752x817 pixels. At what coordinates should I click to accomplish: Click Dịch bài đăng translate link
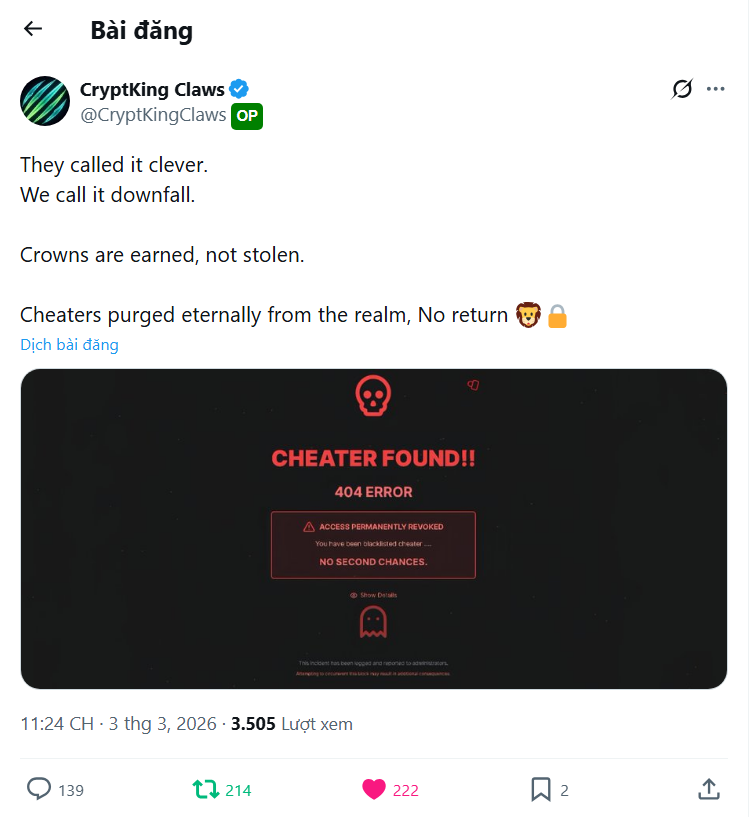click(x=69, y=345)
